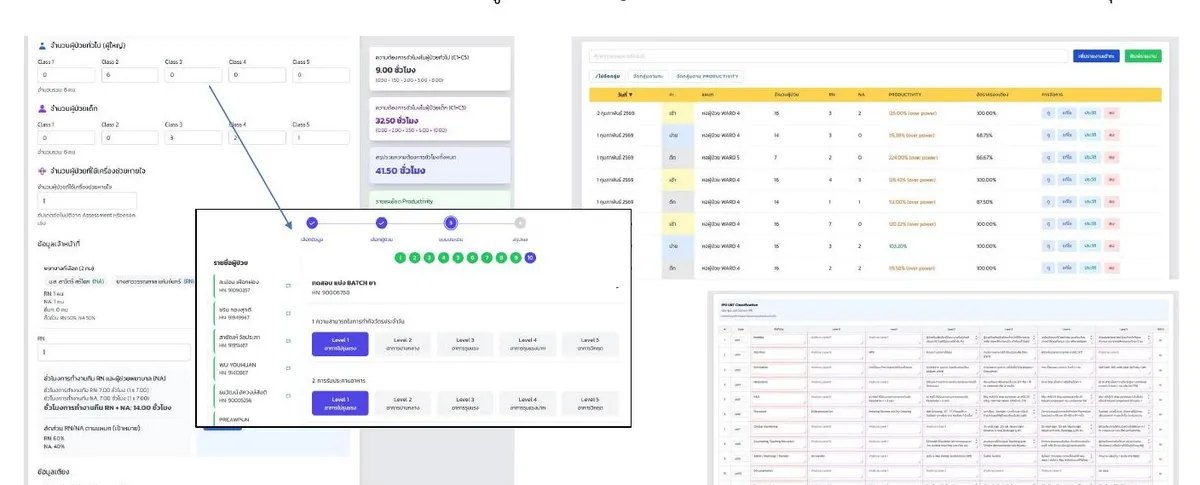Click the PRODUCTIVITY column header
The height and width of the screenshot is (485, 1200).
point(905,95)
